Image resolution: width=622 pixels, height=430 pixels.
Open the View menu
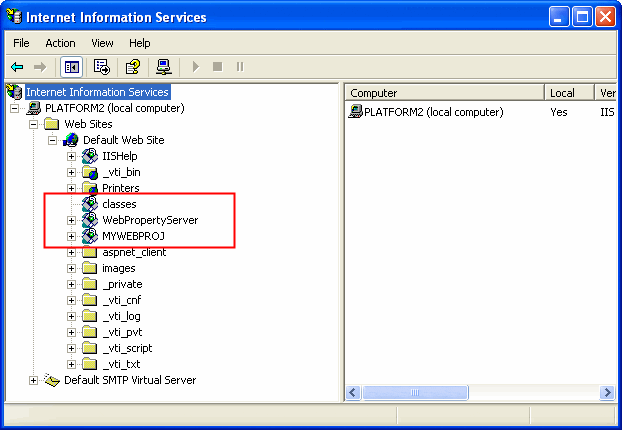[102, 43]
